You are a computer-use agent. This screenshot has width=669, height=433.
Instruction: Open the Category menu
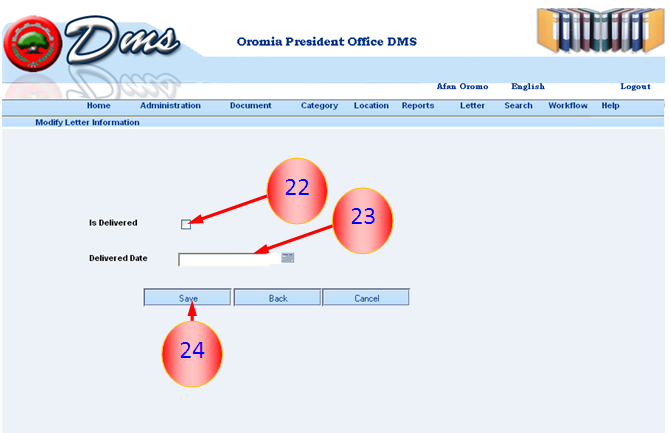click(319, 105)
